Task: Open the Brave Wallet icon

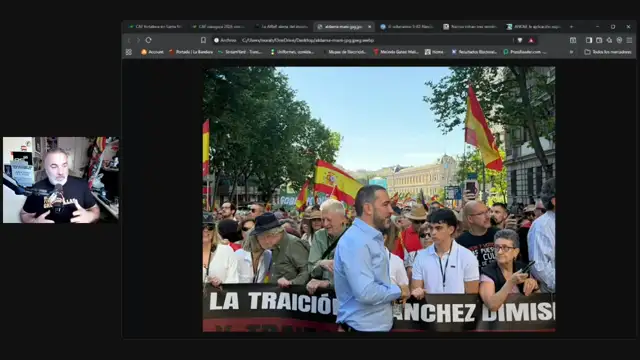Action: pos(599,40)
